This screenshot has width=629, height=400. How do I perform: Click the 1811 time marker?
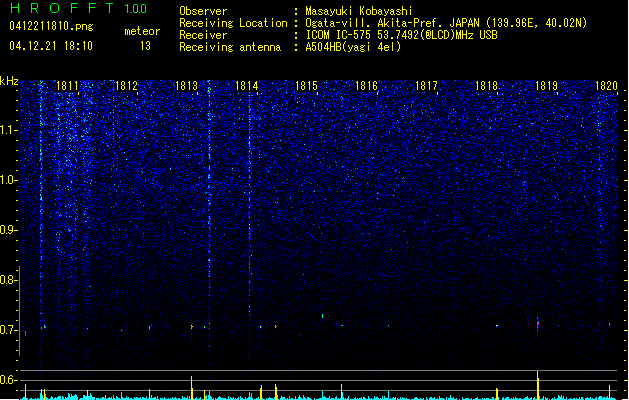[67, 86]
